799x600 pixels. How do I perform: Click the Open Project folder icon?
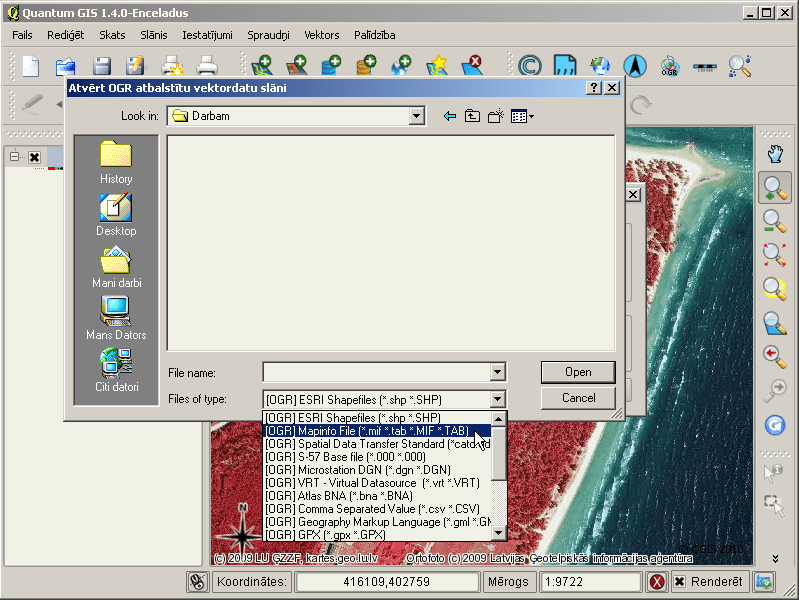[x=66, y=66]
